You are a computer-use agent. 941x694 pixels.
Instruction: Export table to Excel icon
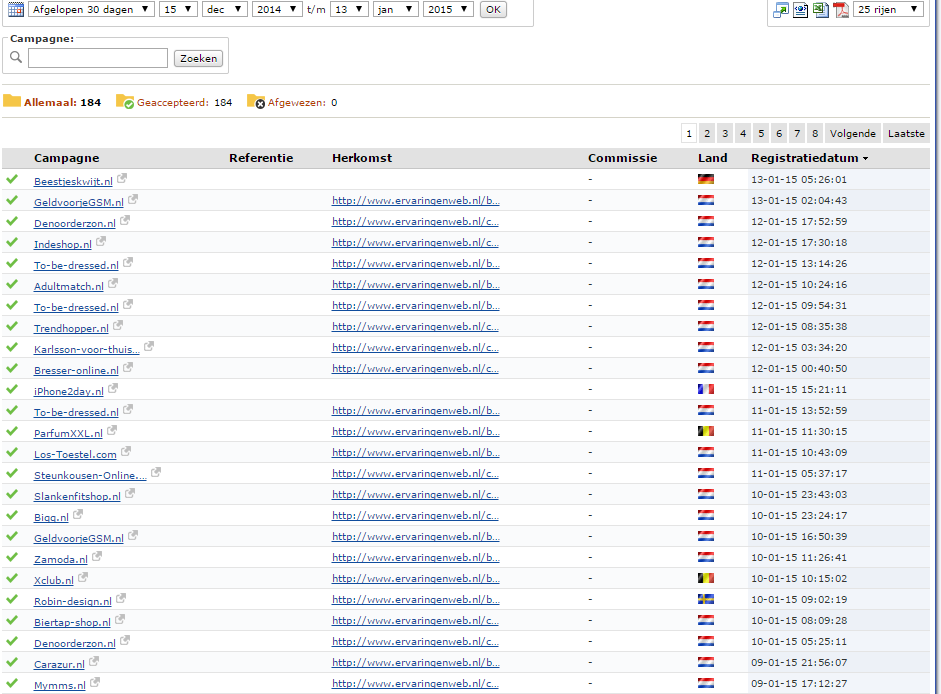(820, 10)
